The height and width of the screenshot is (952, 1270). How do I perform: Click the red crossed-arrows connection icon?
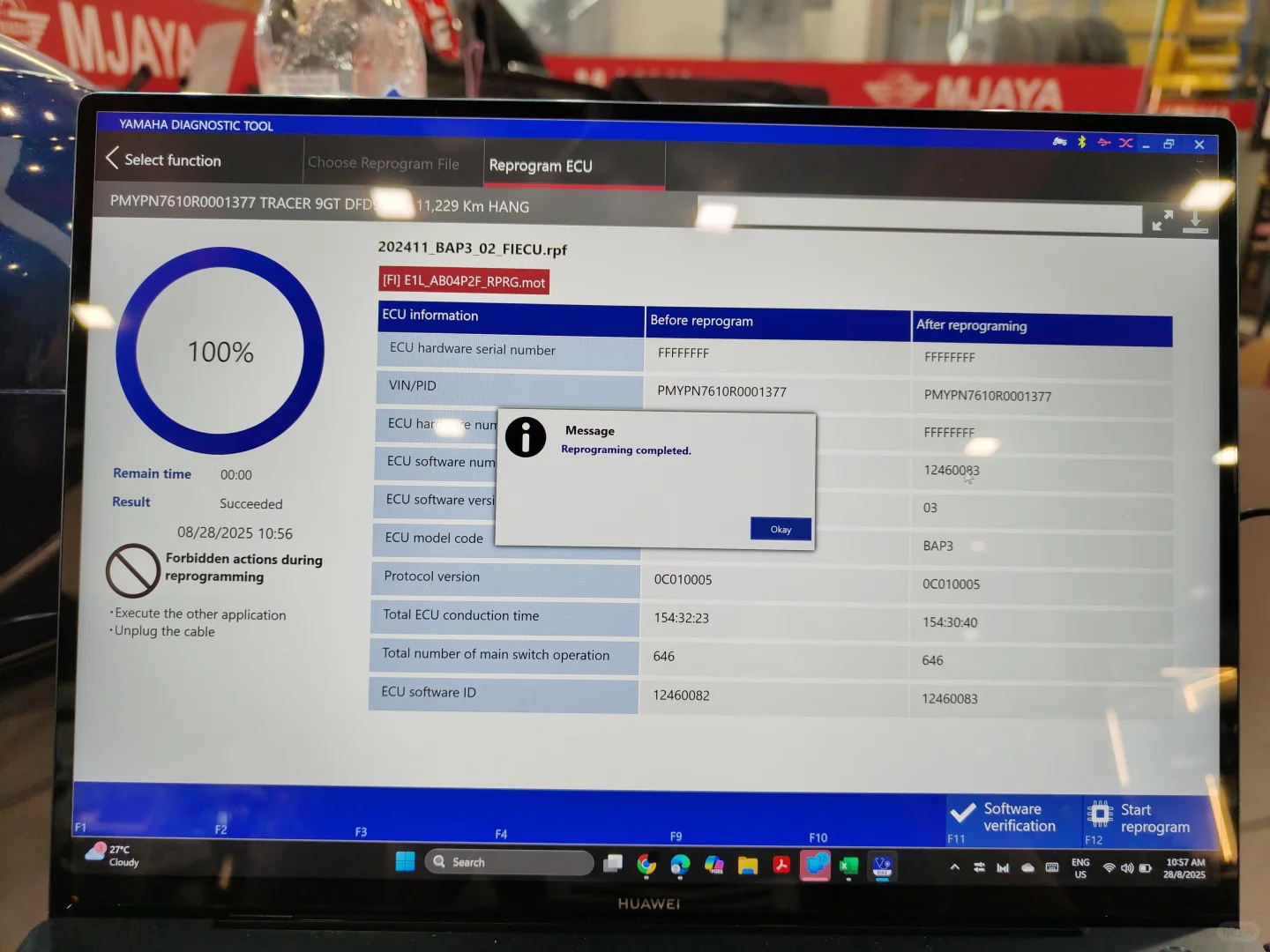[x=1126, y=143]
